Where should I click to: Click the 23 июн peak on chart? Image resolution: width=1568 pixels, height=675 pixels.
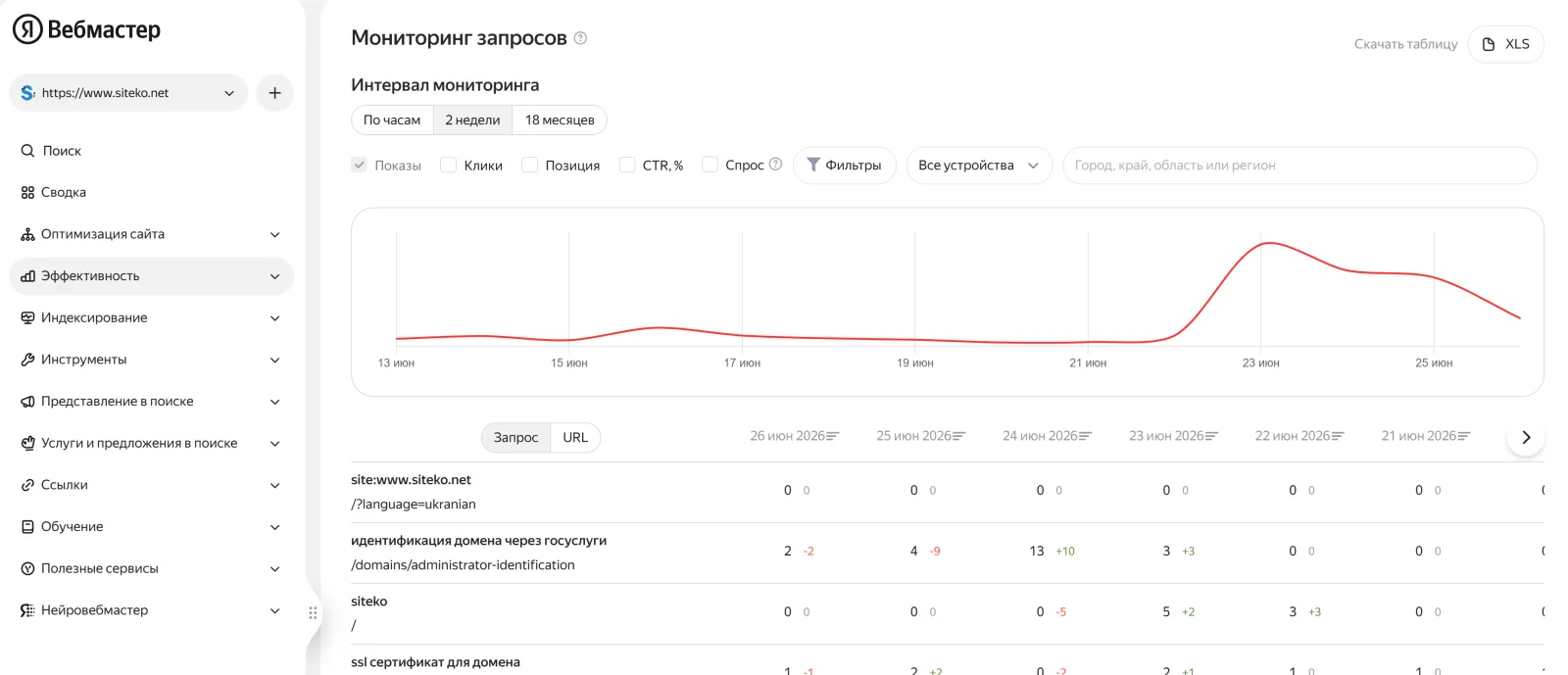tap(1267, 243)
